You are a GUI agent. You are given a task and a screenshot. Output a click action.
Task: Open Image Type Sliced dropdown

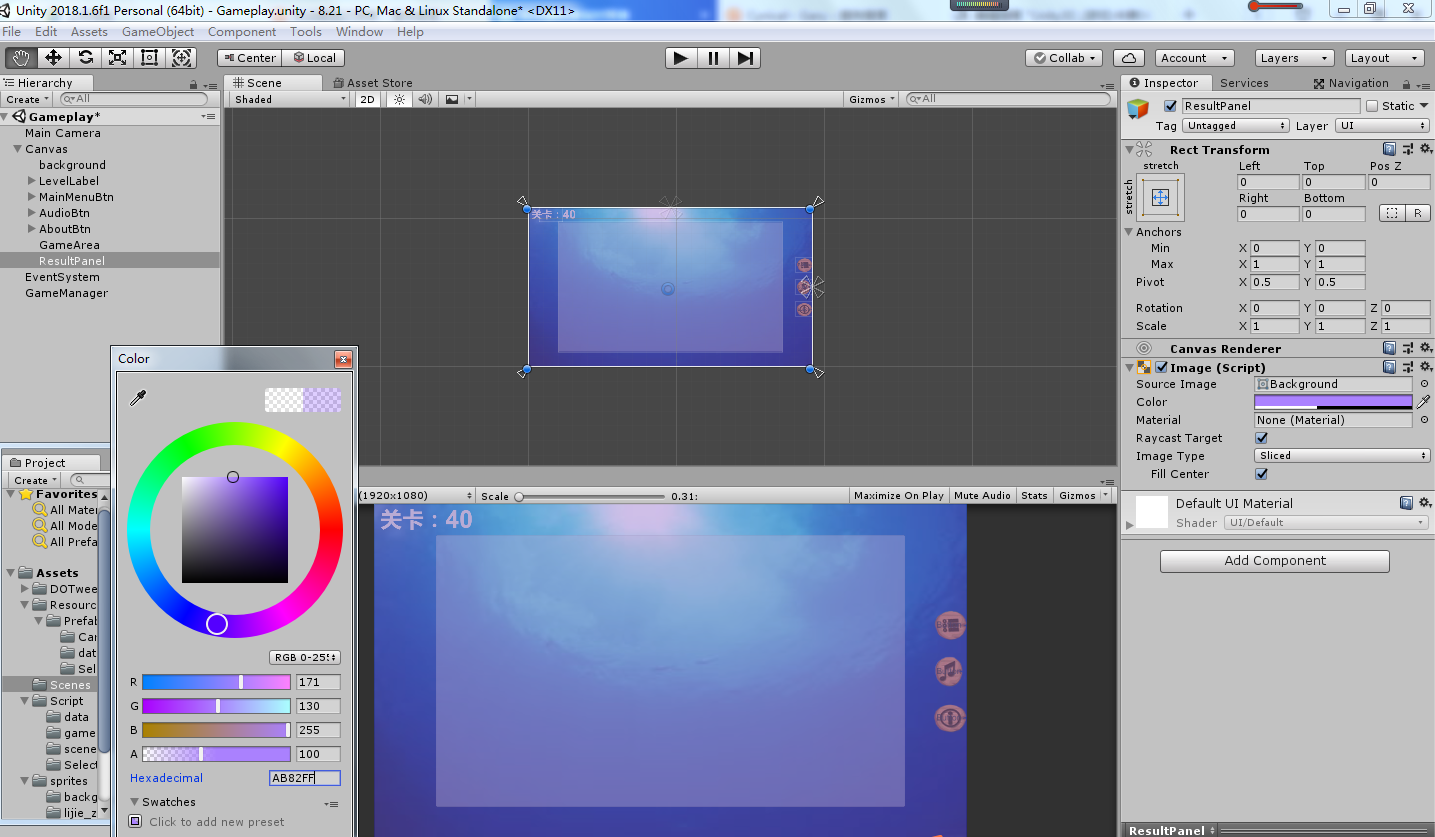click(1342, 456)
